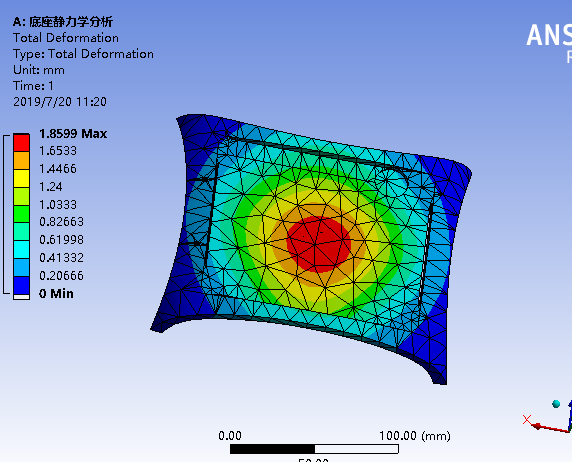Image resolution: width=572 pixels, height=462 pixels.
Task: Select the yellow-green legend color band
Action: coord(22,196)
